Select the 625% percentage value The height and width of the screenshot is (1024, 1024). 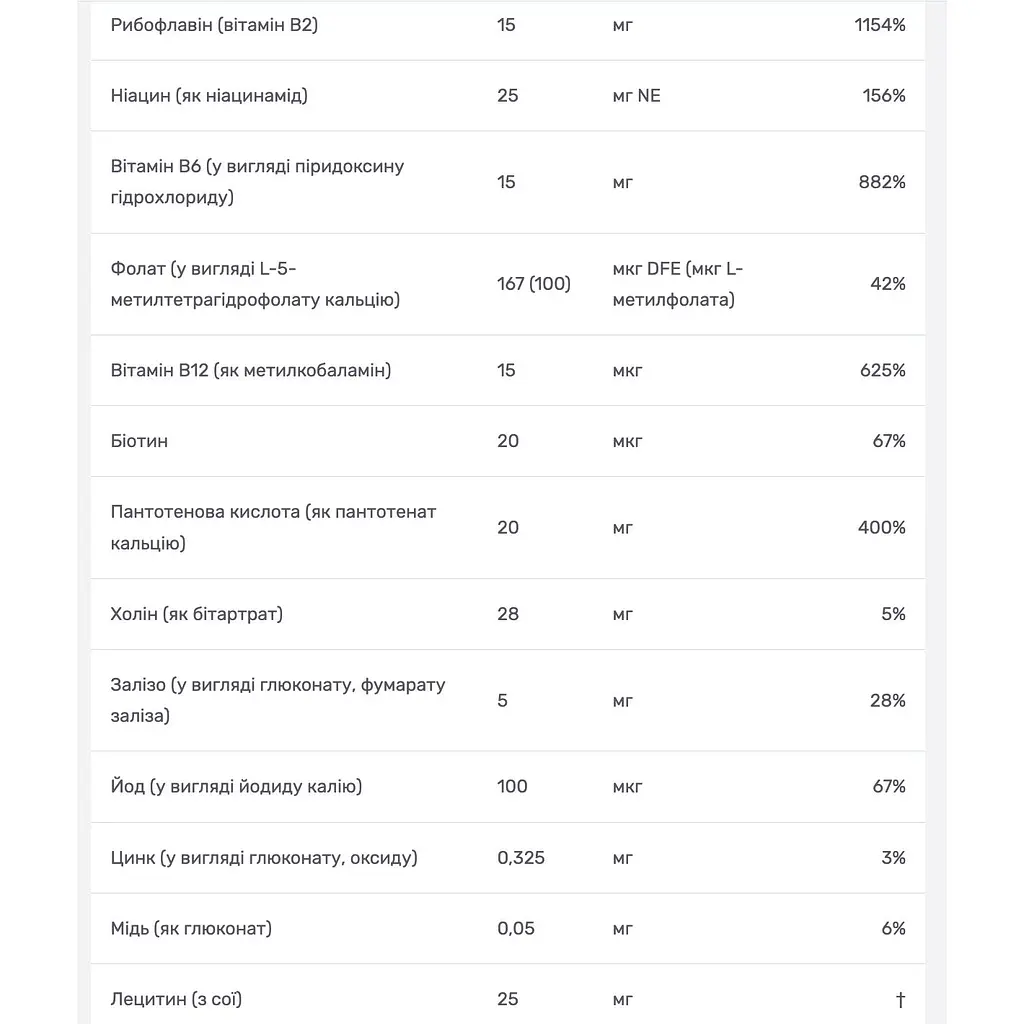[x=882, y=370]
